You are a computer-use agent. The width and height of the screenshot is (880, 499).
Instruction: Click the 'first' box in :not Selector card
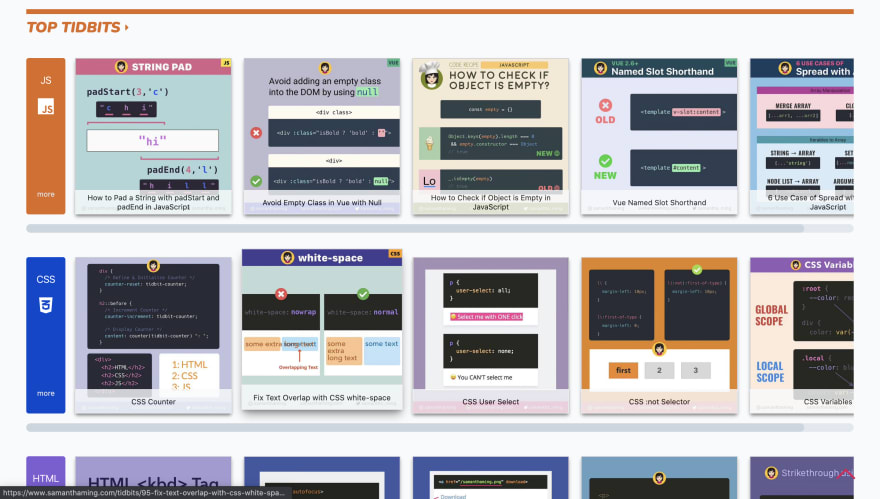pos(623,370)
